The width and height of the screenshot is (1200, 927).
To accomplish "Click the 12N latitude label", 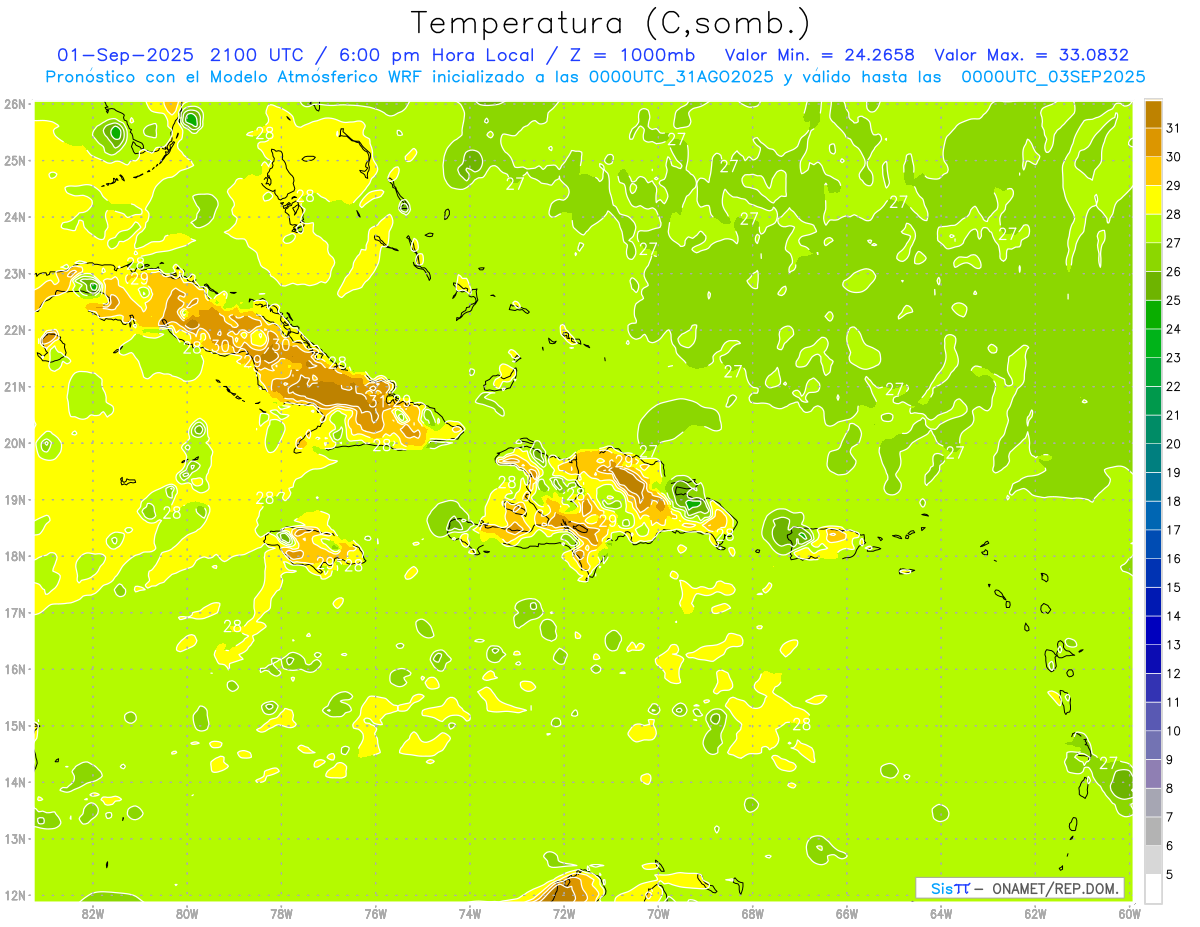I will coord(14,895).
